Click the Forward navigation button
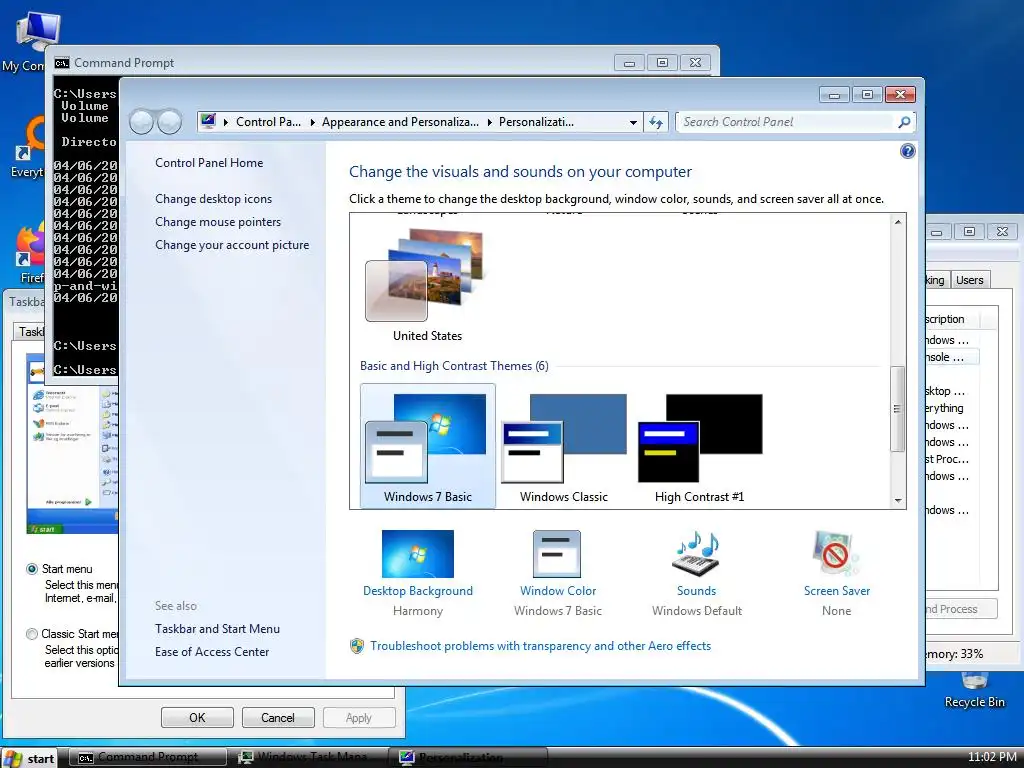 click(x=170, y=121)
